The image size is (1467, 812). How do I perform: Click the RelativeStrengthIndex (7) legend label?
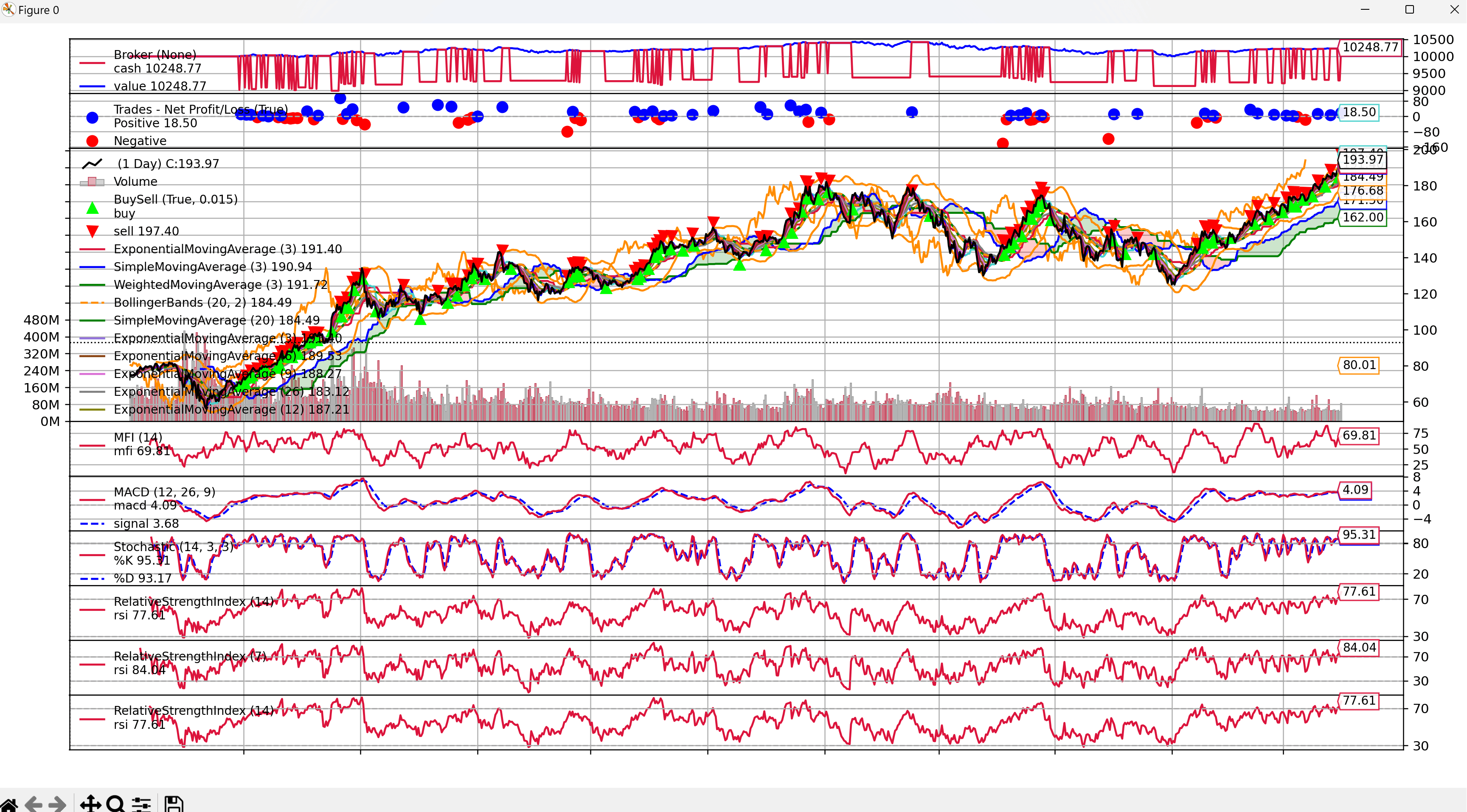(190, 656)
